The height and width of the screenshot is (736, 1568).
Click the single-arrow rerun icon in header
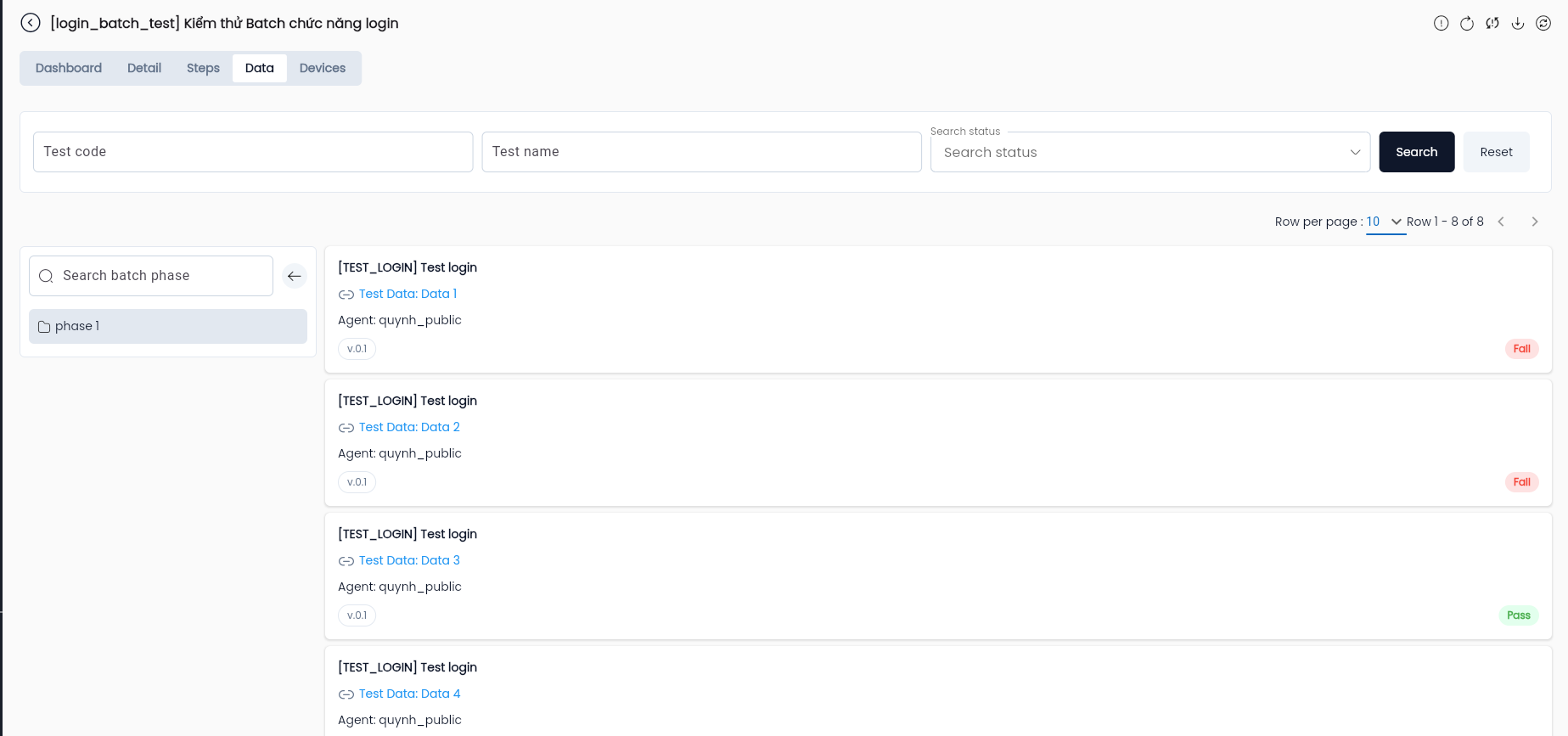(1467, 23)
